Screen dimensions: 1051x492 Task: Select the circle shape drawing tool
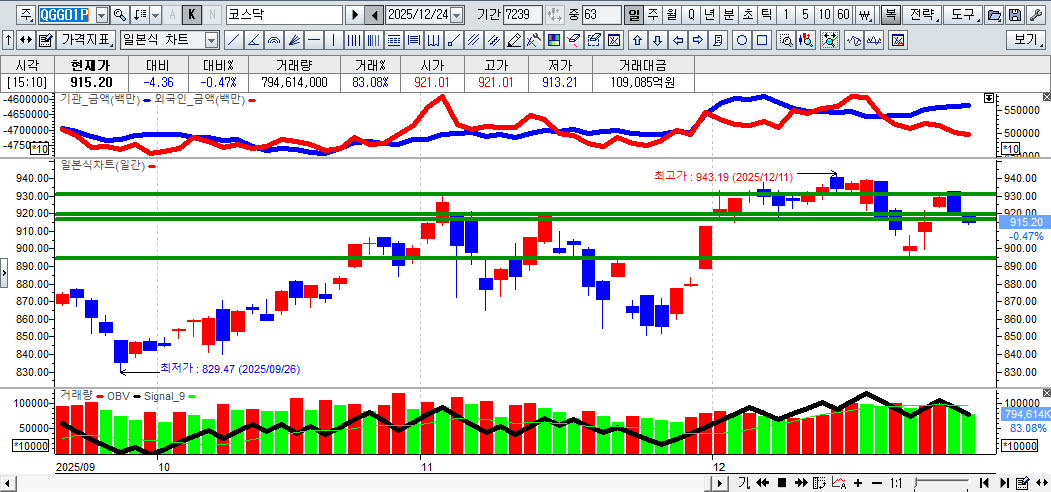click(742, 40)
